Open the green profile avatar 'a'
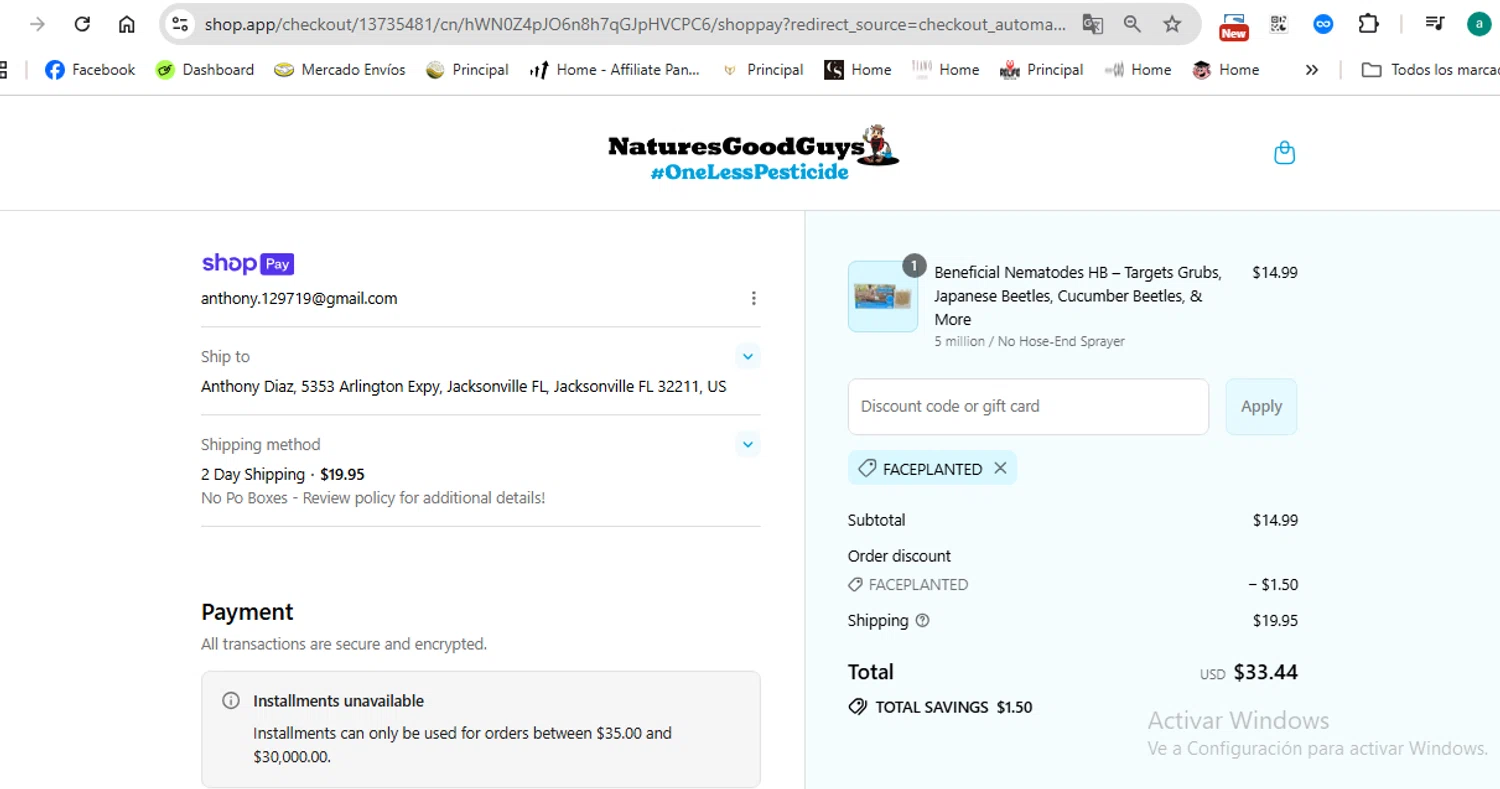This screenshot has height=789, width=1500. (1479, 24)
